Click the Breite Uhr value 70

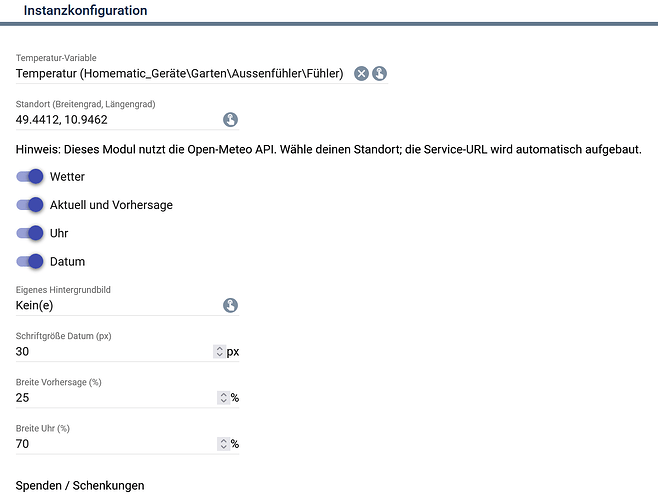[x=22, y=444]
